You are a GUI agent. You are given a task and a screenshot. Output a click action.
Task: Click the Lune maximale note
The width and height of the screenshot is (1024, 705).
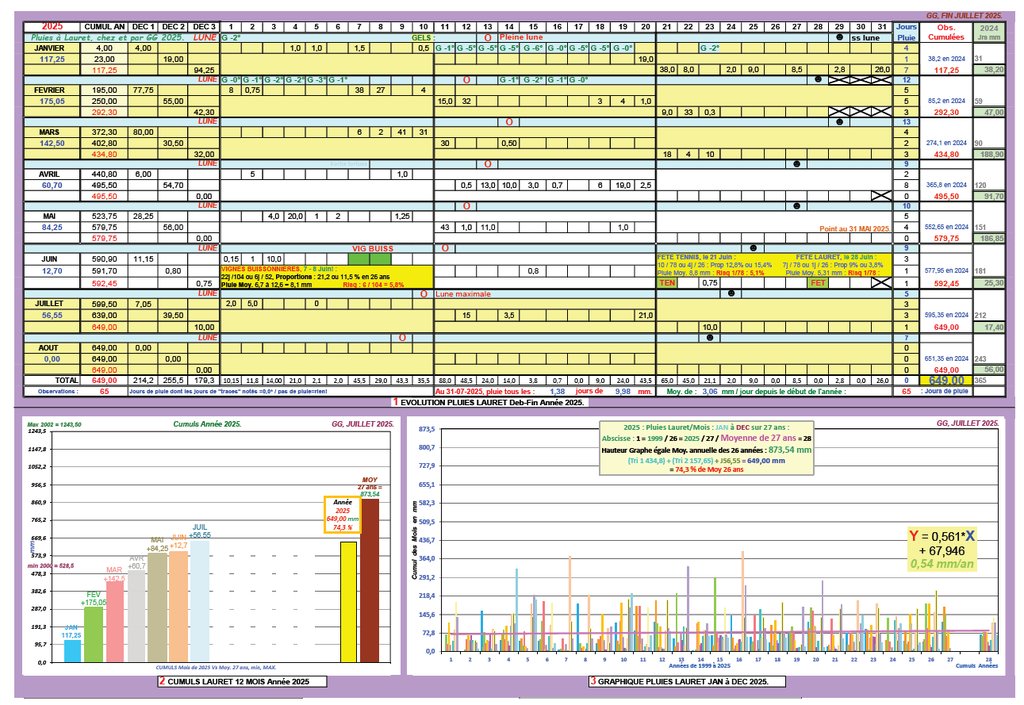point(463,294)
